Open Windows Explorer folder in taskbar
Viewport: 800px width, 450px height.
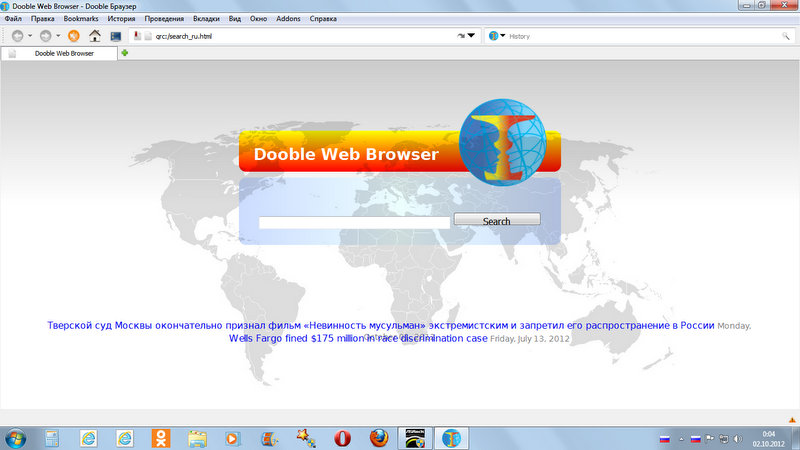pos(197,438)
